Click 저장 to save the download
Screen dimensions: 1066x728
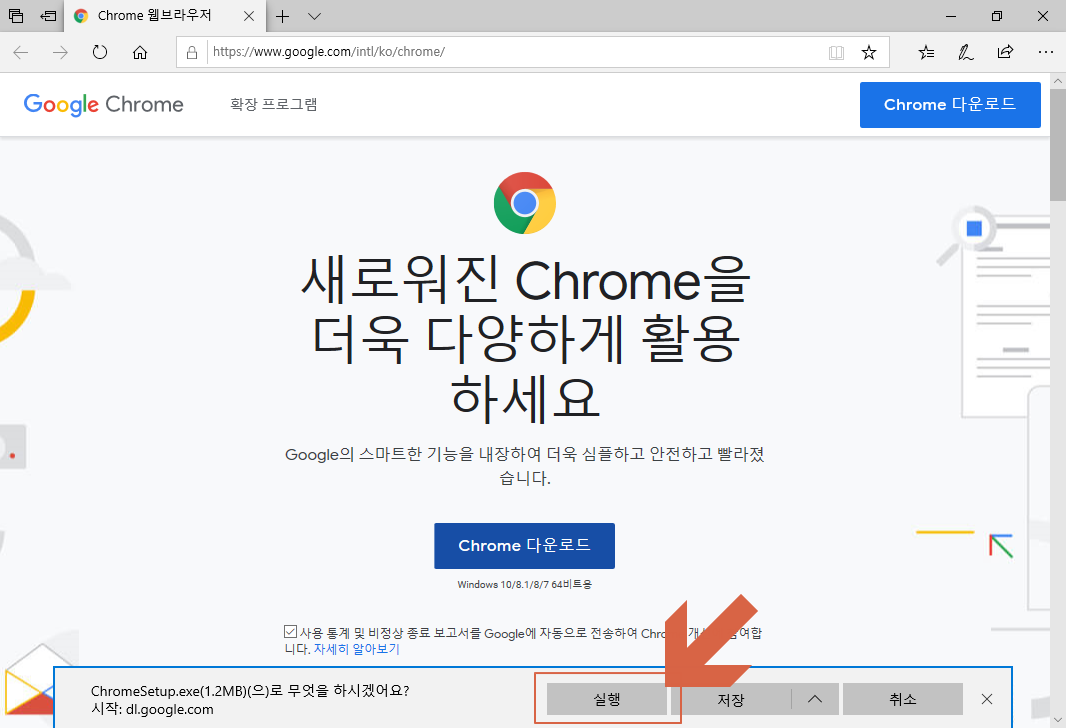[732, 699]
